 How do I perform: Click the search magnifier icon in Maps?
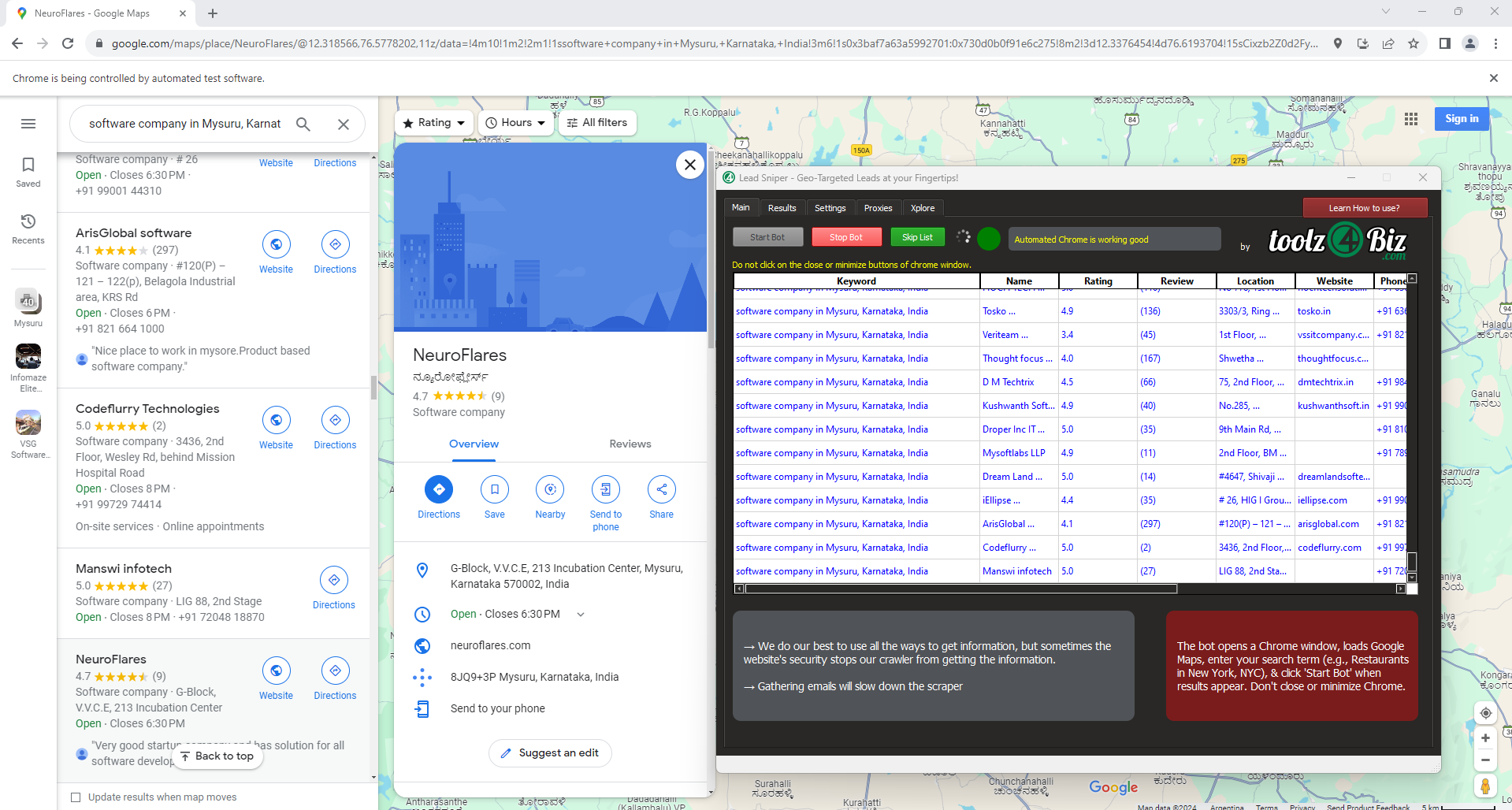[303, 124]
